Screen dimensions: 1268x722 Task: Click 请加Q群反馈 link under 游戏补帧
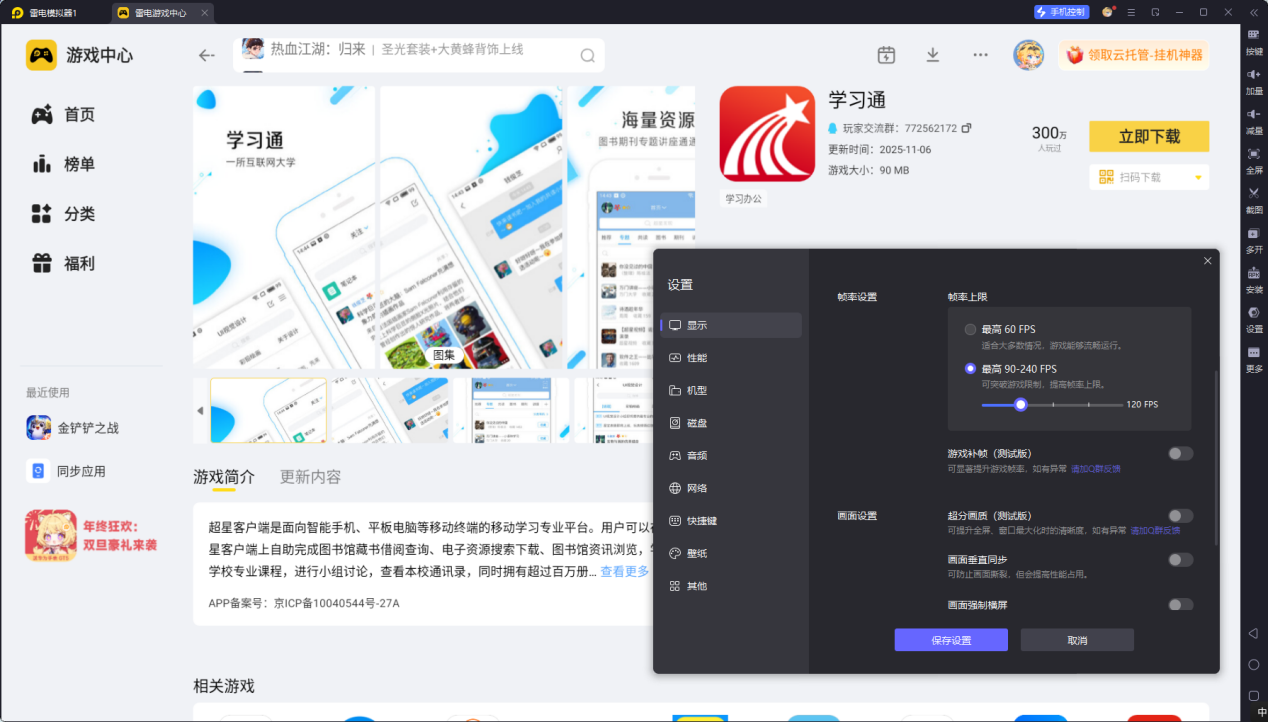pyautogui.click(x=1096, y=469)
